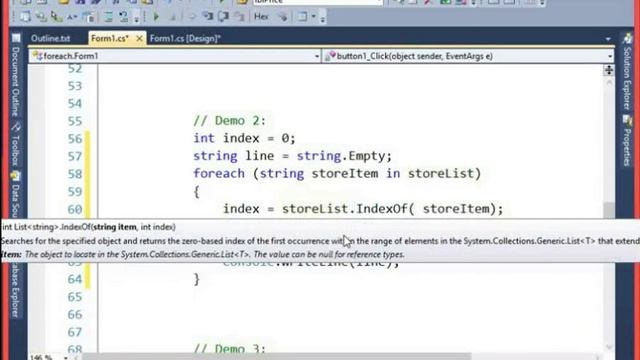Click 'storeList' in the foreach header
640x360 pixels.
[440, 173]
